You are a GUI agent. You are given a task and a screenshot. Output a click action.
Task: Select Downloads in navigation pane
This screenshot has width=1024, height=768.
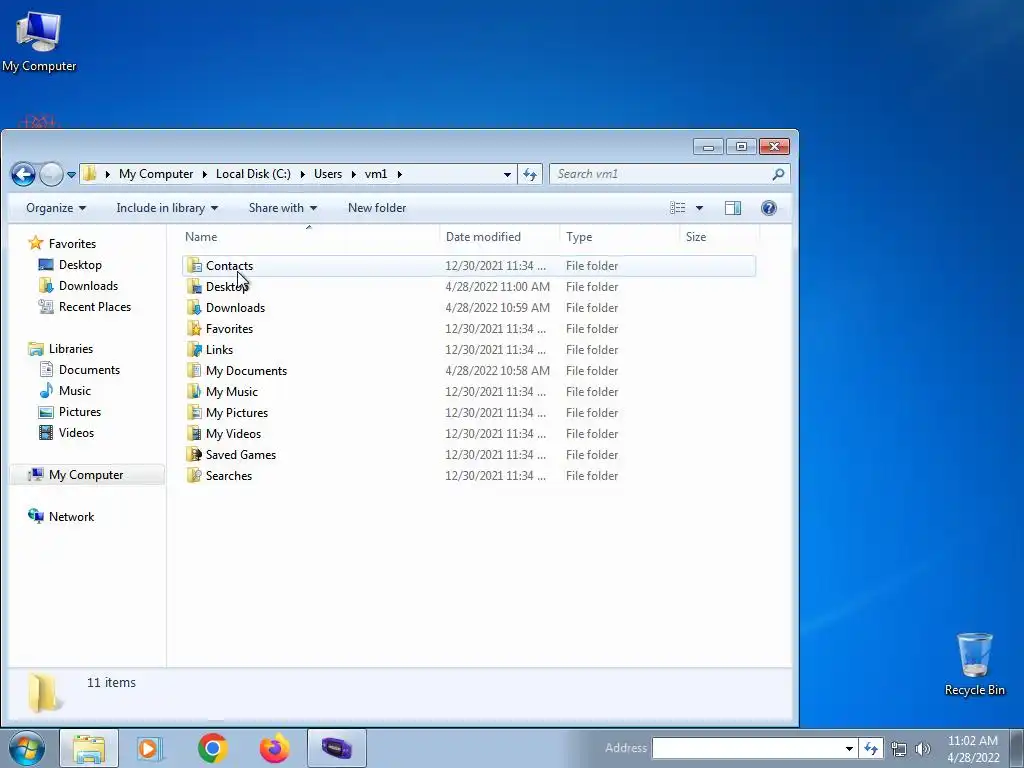point(78,285)
